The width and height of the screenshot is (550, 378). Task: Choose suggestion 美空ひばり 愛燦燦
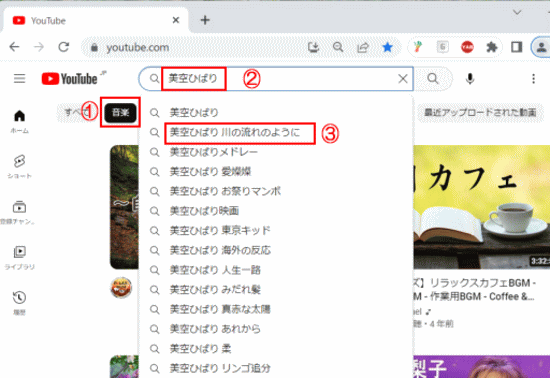pos(210,171)
